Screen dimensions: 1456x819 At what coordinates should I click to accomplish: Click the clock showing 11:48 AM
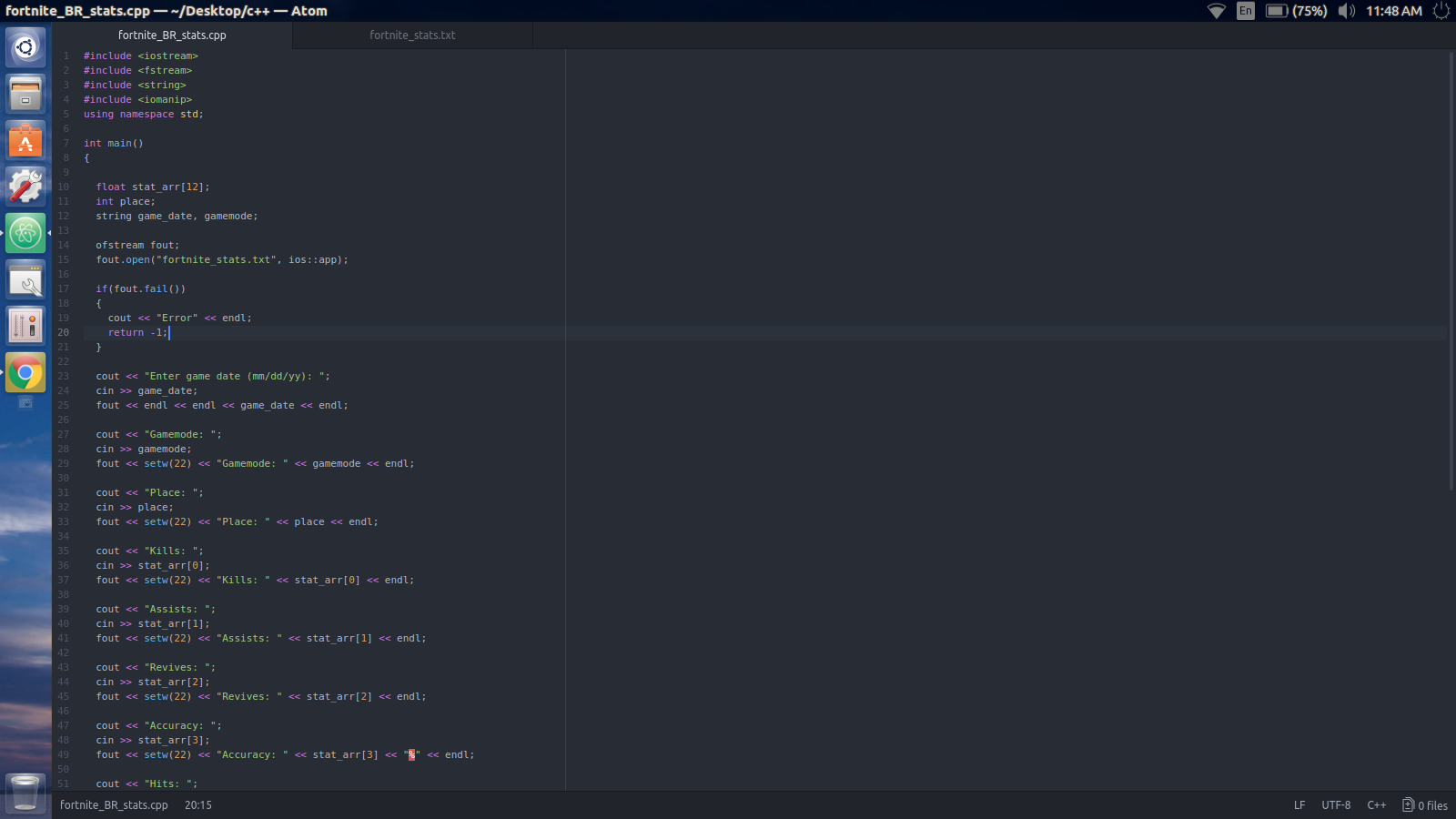tap(1395, 11)
